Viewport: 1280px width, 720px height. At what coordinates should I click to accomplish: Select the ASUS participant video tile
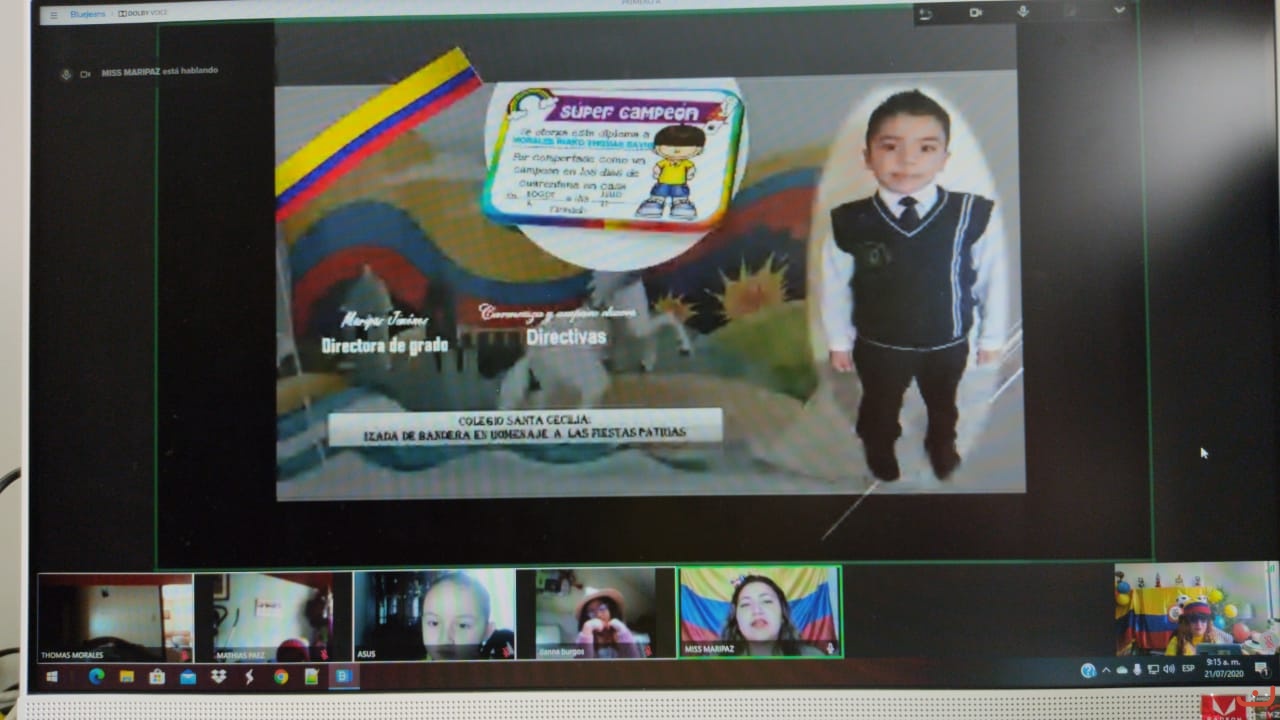click(x=434, y=615)
